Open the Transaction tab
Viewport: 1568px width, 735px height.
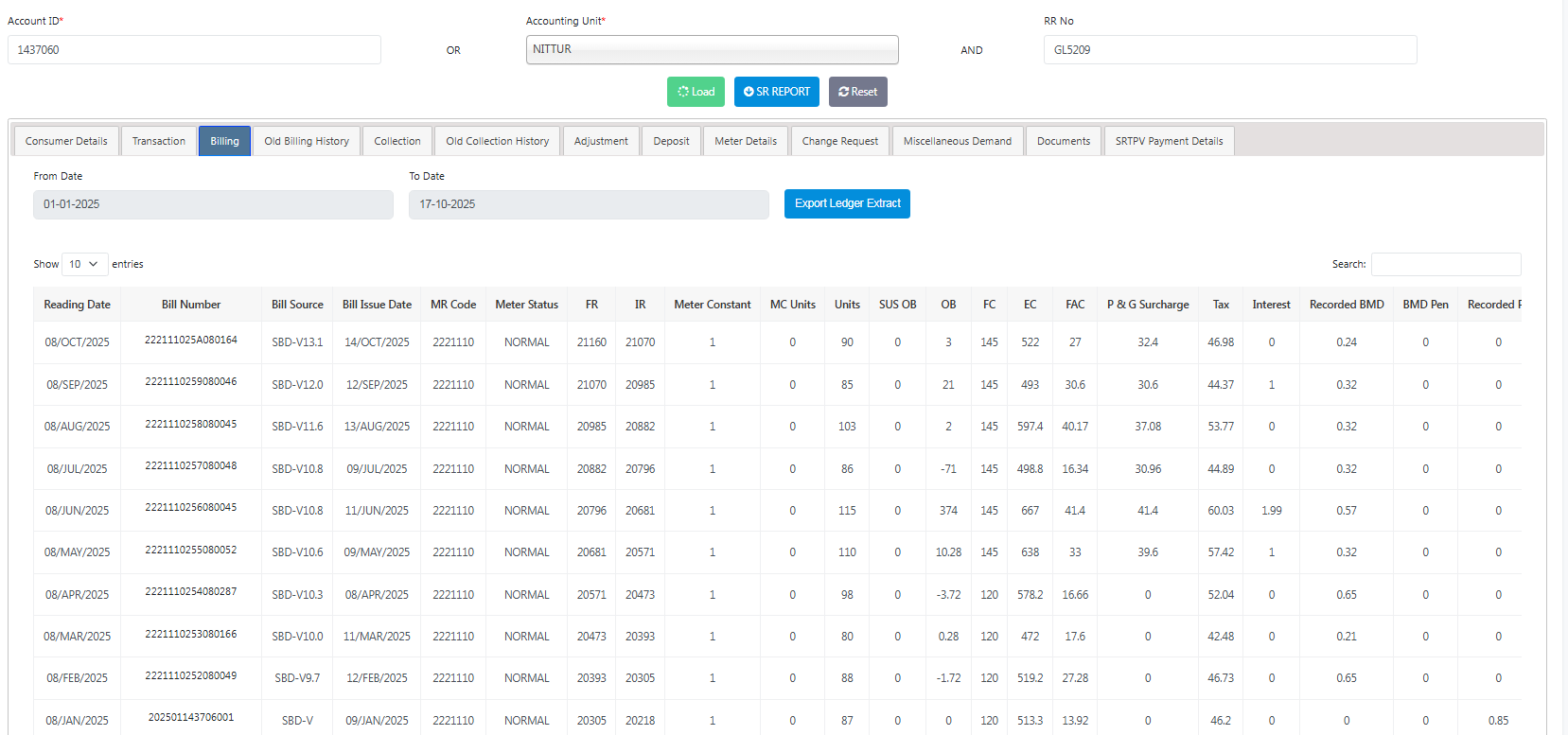pos(159,141)
